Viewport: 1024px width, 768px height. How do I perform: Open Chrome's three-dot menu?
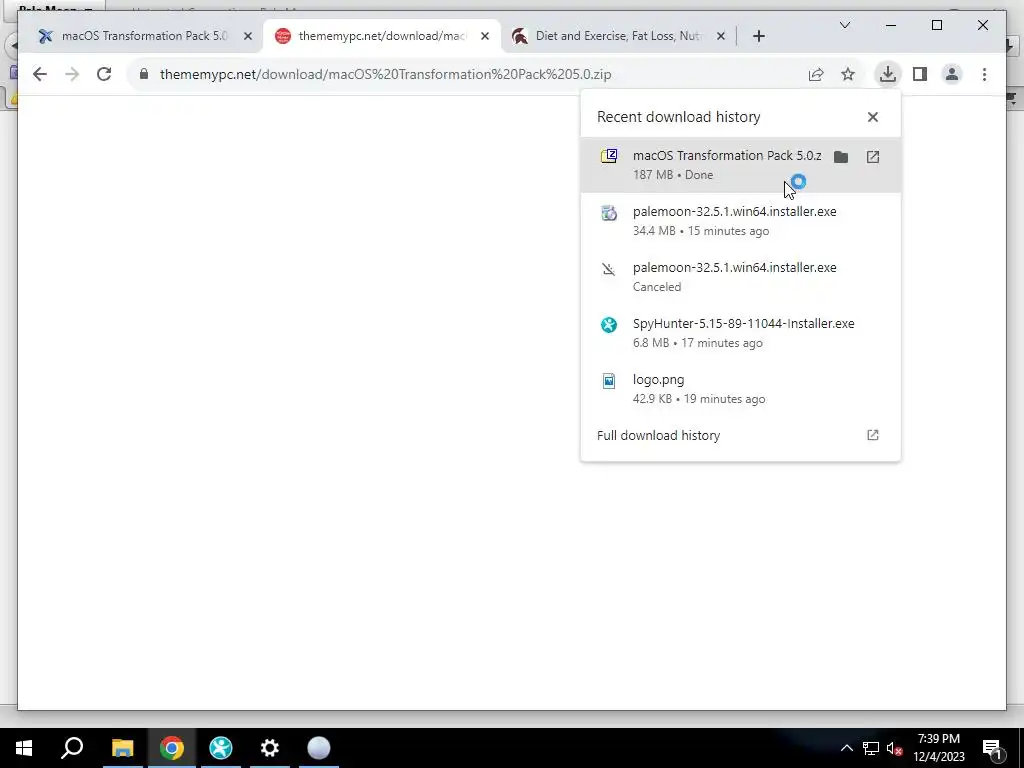pyautogui.click(x=984, y=74)
